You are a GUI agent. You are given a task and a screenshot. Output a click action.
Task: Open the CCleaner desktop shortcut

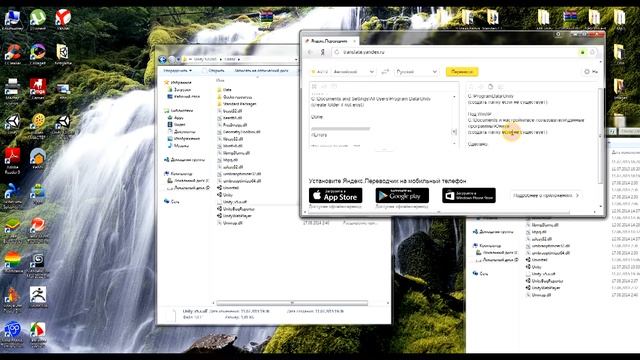pos(12,54)
